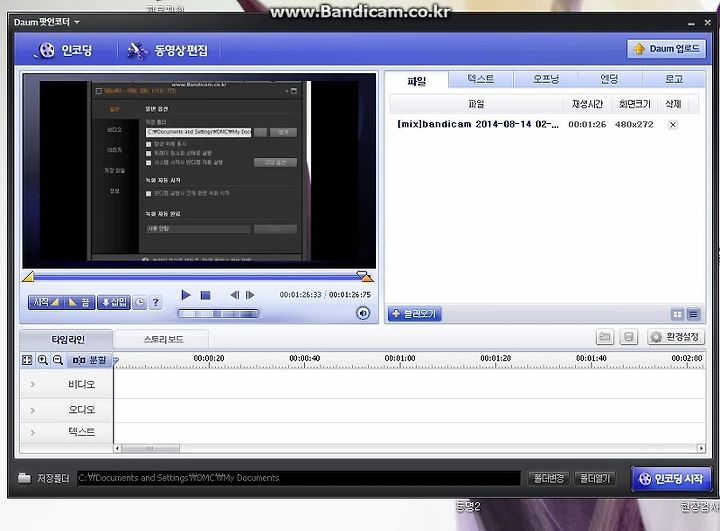Play the preview video
The width and height of the screenshot is (720, 531).
pos(186,295)
